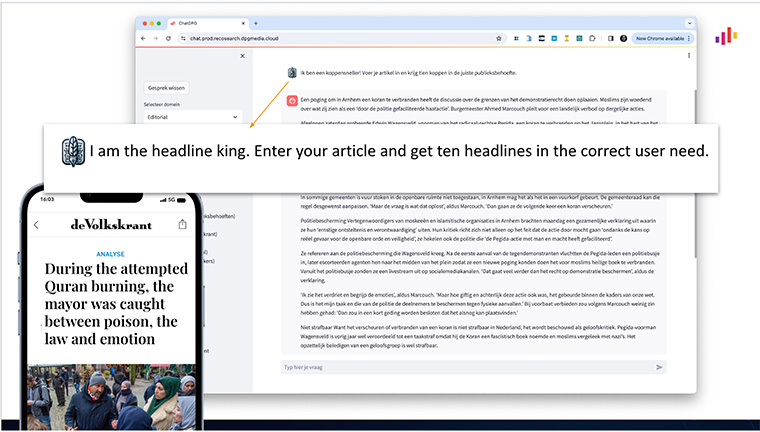This screenshot has height=432, width=760.
Task: Click the 'Selecteer domein' label
Action: click(162, 104)
